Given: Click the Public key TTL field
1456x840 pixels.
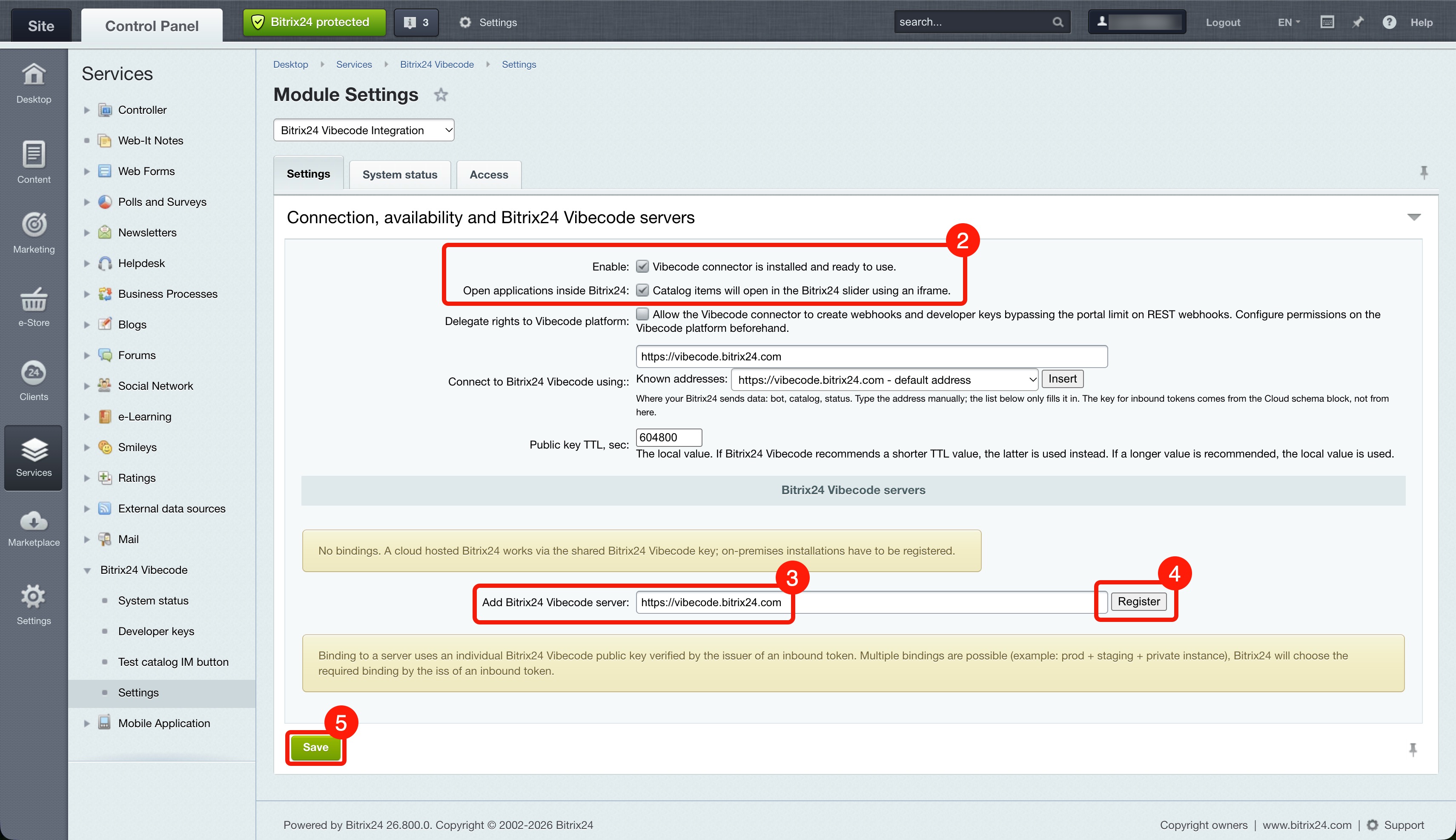Looking at the screenshot, I should 669,437.
